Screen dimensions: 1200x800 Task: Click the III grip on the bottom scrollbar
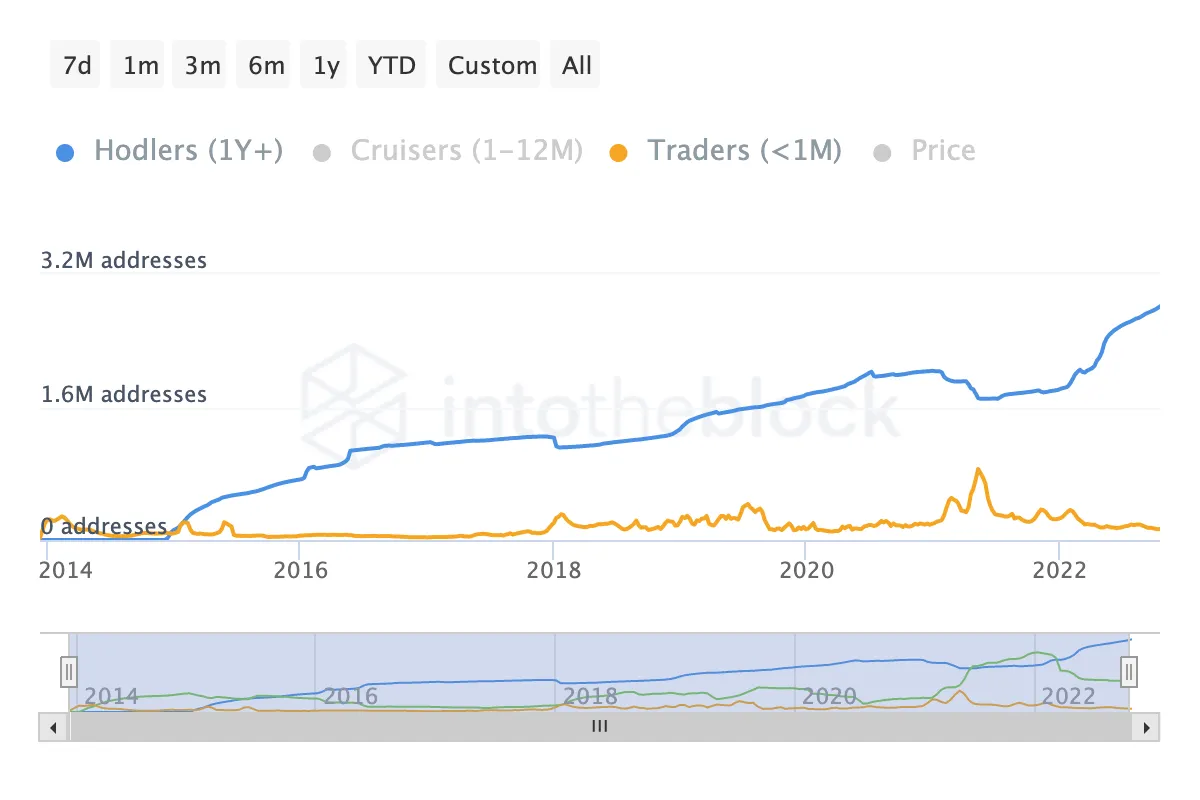599,727
